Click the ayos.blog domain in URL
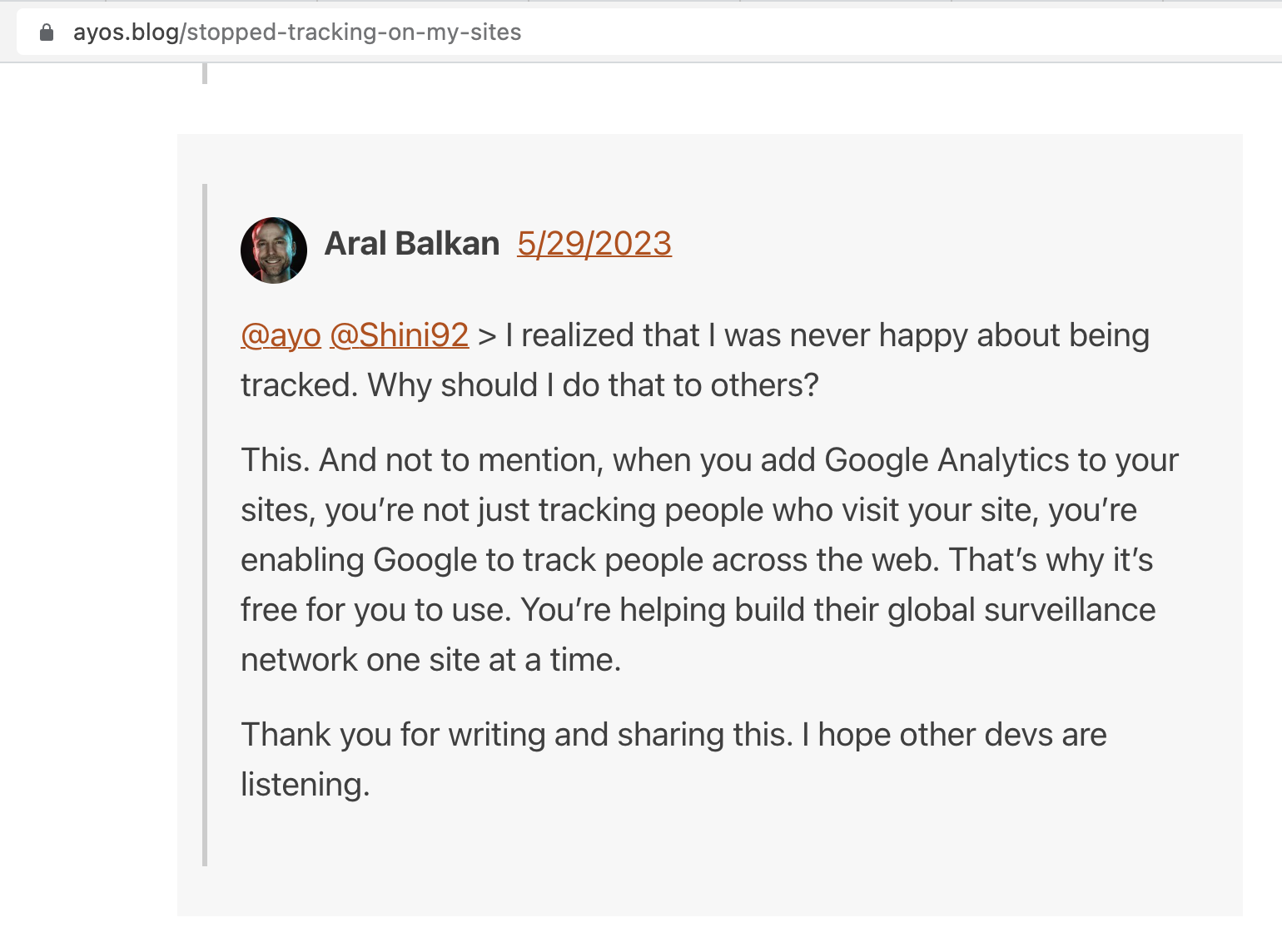The height and width of the screenshot is (952, 1282). [126, 32]
